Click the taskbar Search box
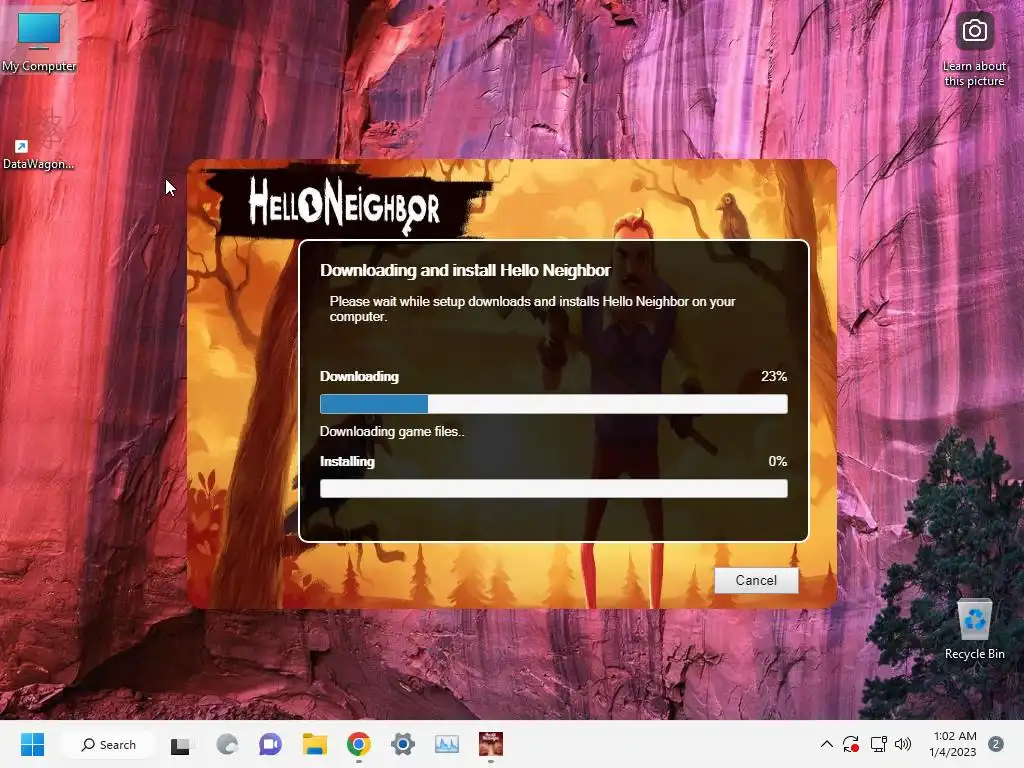The width and height of the screenshot is (1024, 768). [108, 744]
